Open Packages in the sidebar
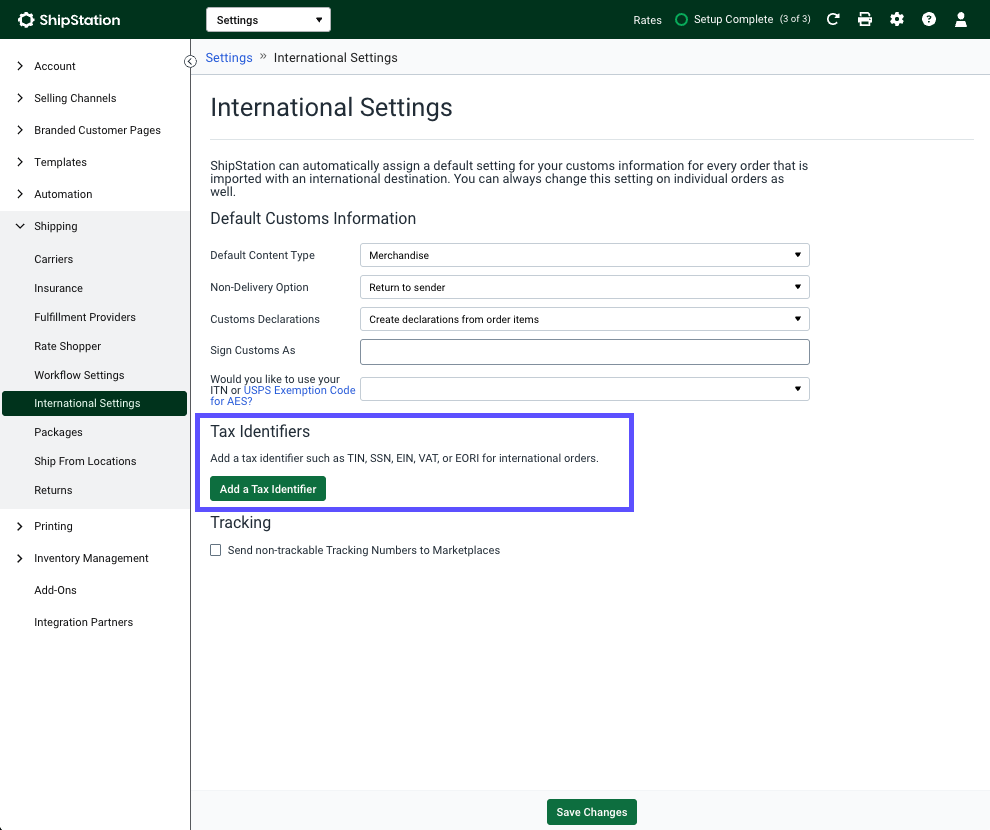 pos(58,432)
